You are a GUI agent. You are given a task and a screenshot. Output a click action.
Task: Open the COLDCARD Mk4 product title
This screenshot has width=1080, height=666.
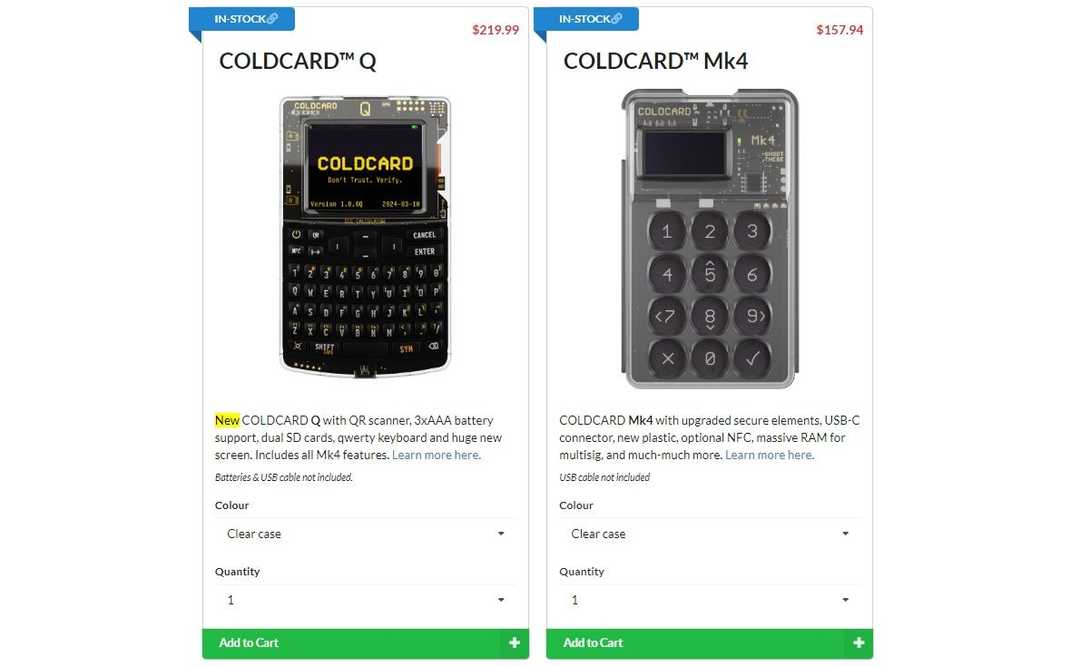(x=656, y=61)
